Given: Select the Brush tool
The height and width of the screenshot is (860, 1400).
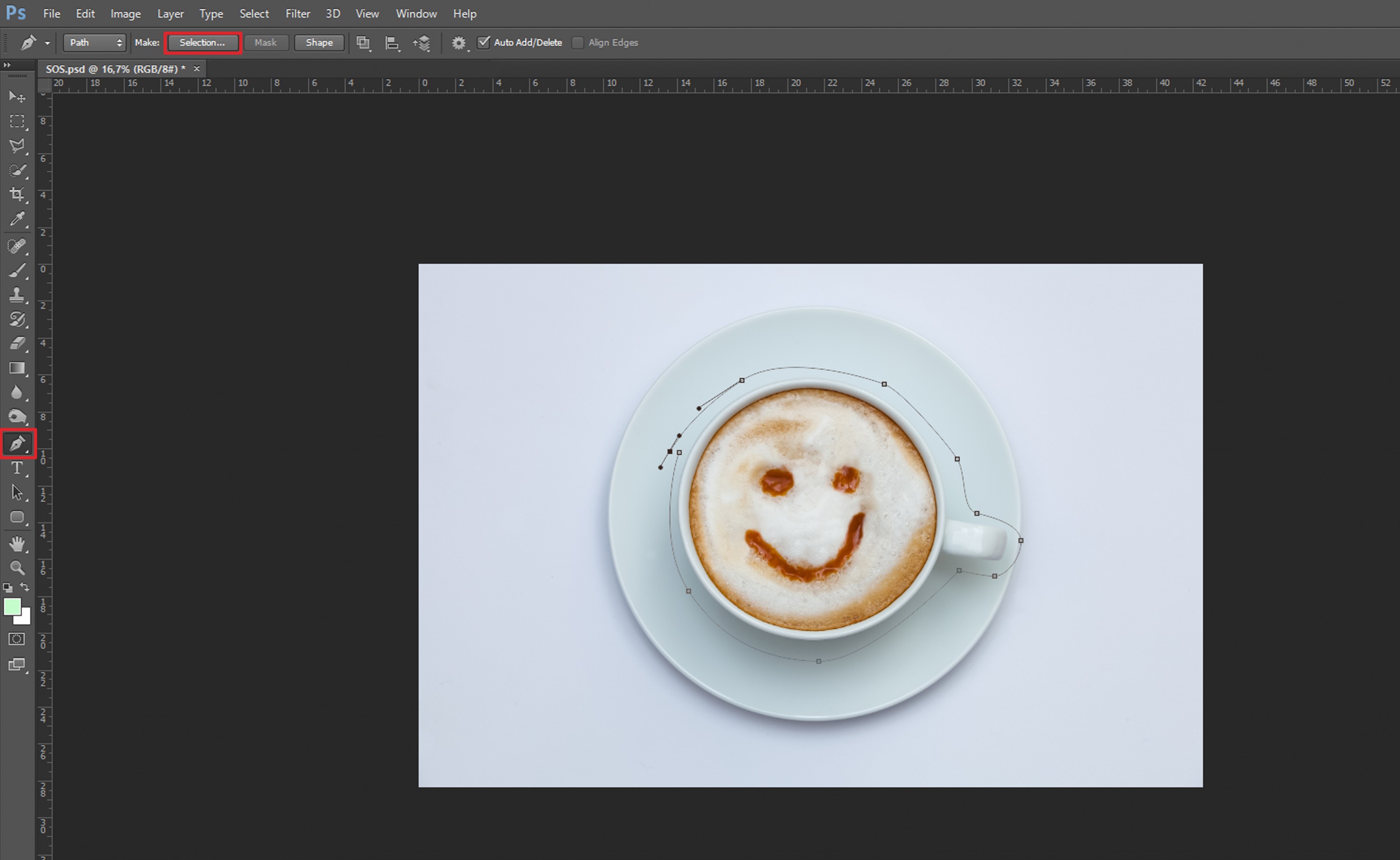Looking at the screenshot, I should (17, 270).
